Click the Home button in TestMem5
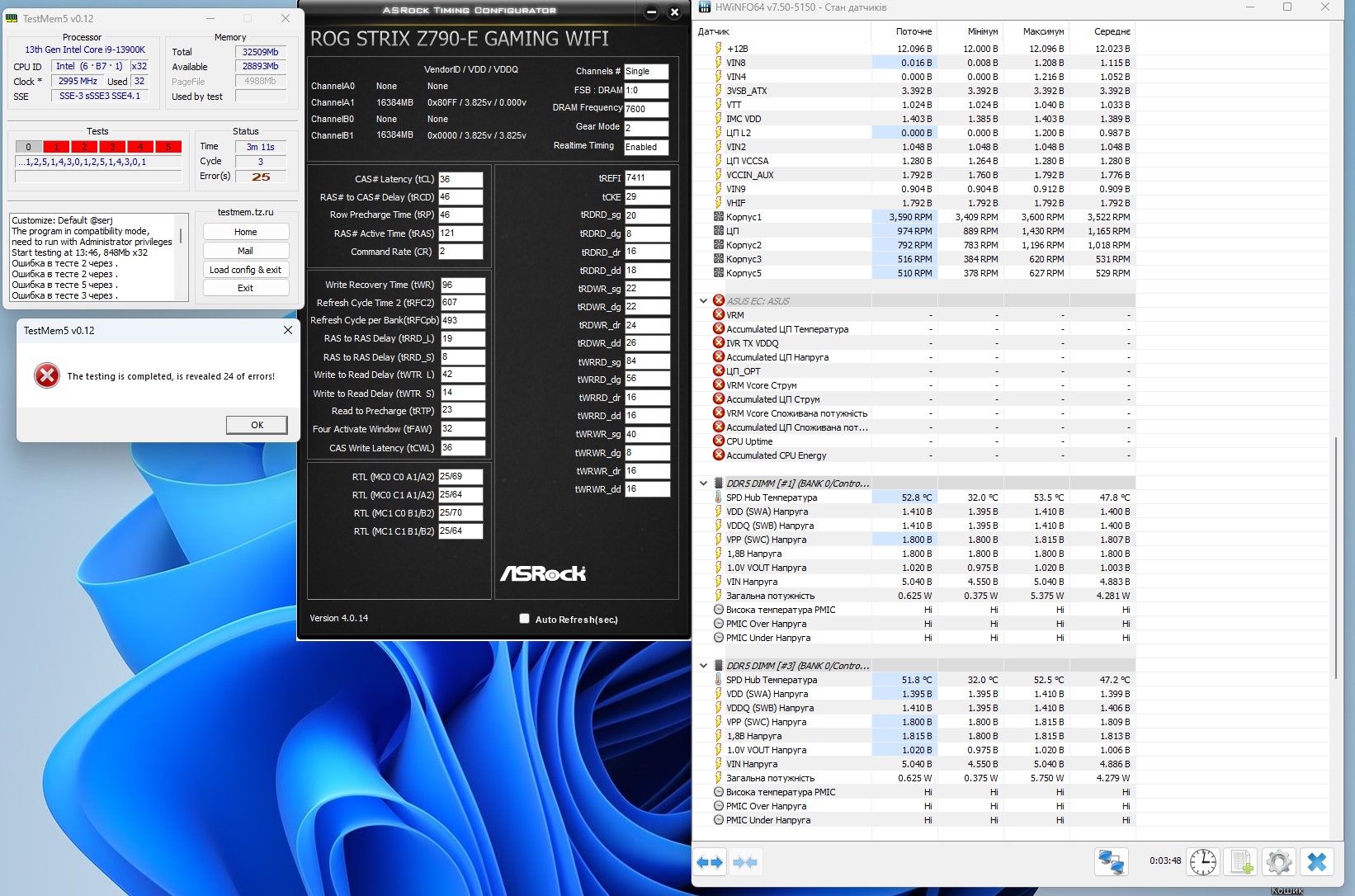Screen dimensions: 1355x896 click(245, 232)
